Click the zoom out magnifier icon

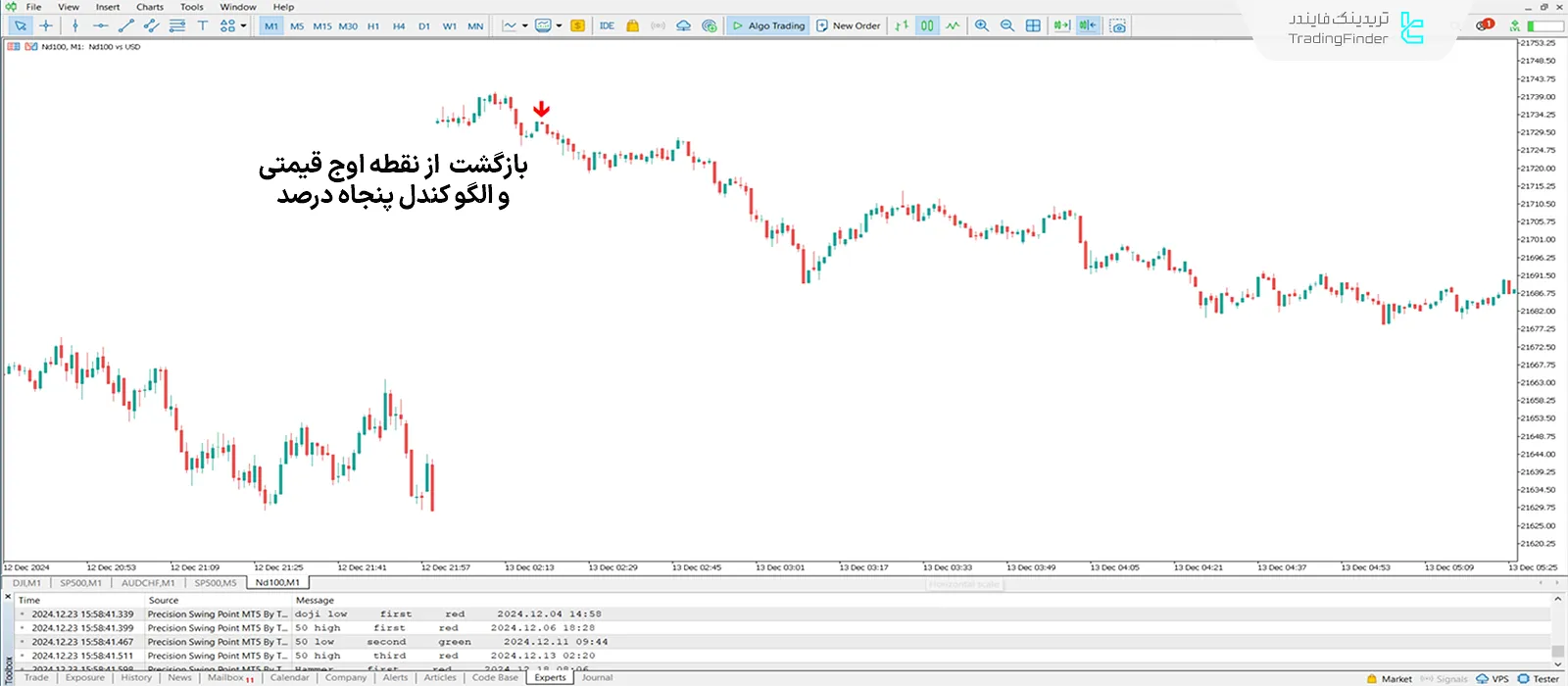[x=1006, y=26]
